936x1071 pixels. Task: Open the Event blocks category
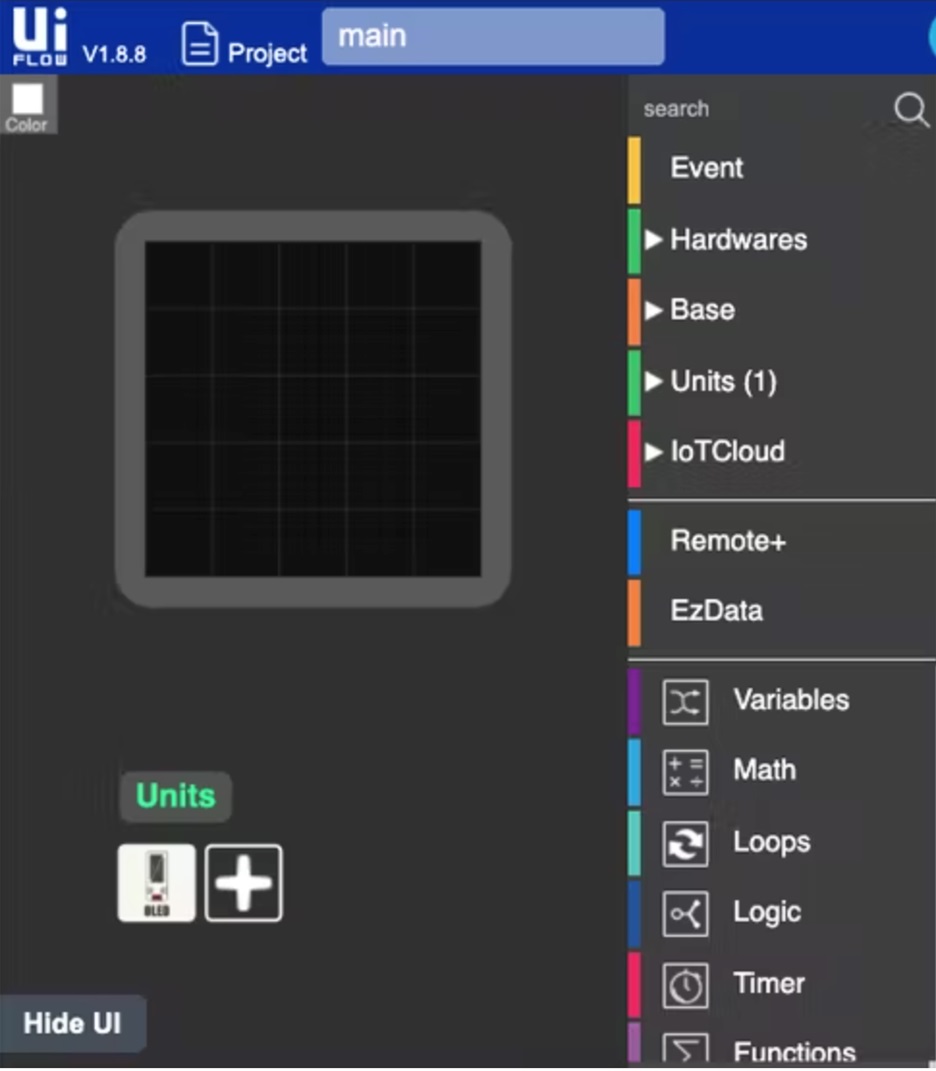pos(707,168)
